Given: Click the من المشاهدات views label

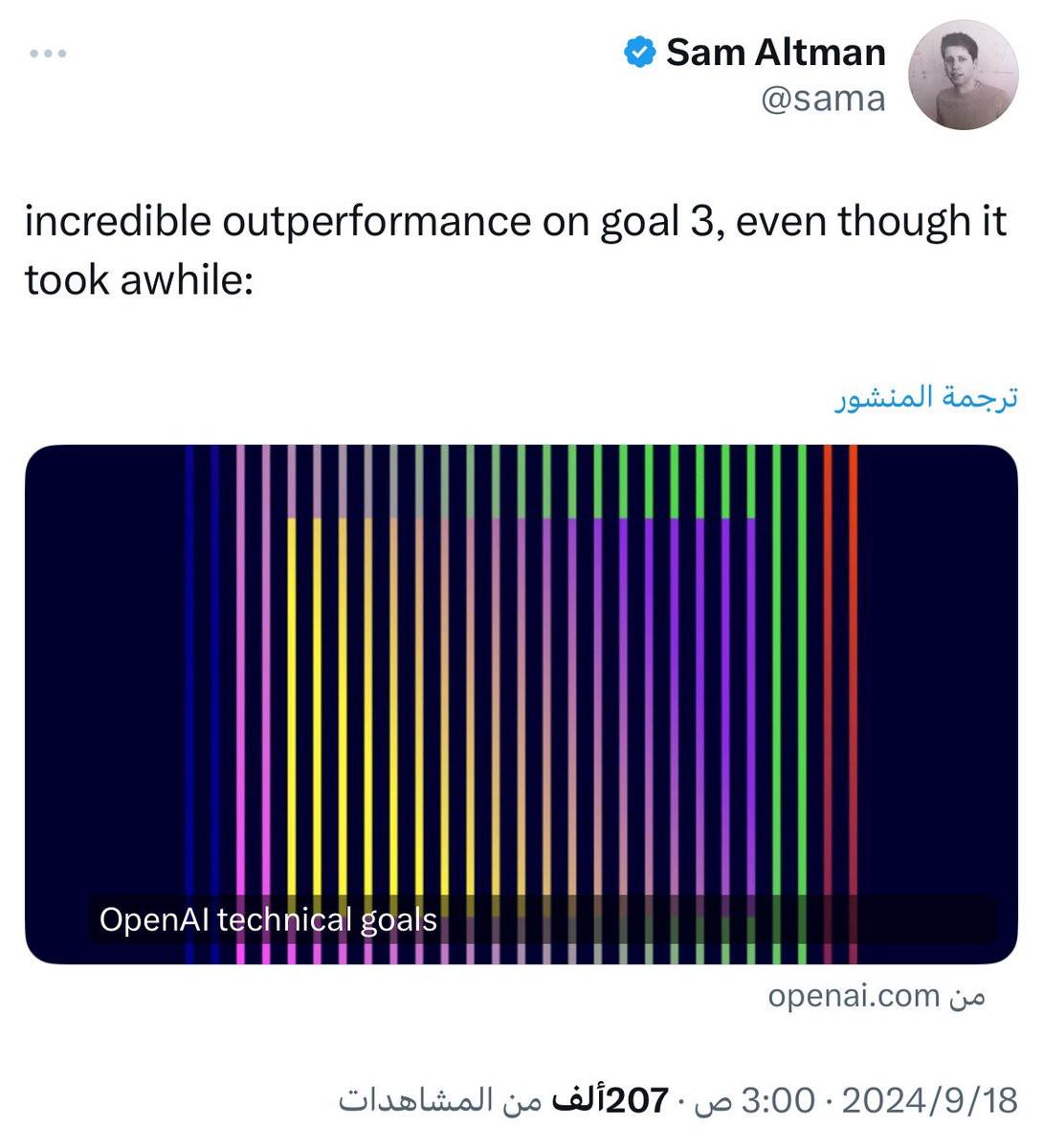Looking at the screenshot, I should [x=440, y=1100].
